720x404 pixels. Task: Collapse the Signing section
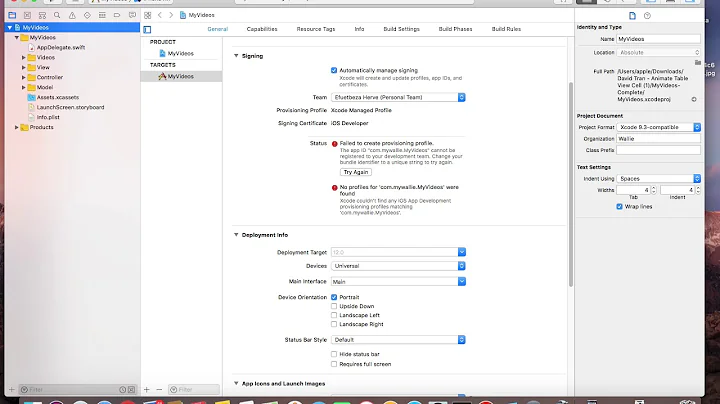(236, 56)
